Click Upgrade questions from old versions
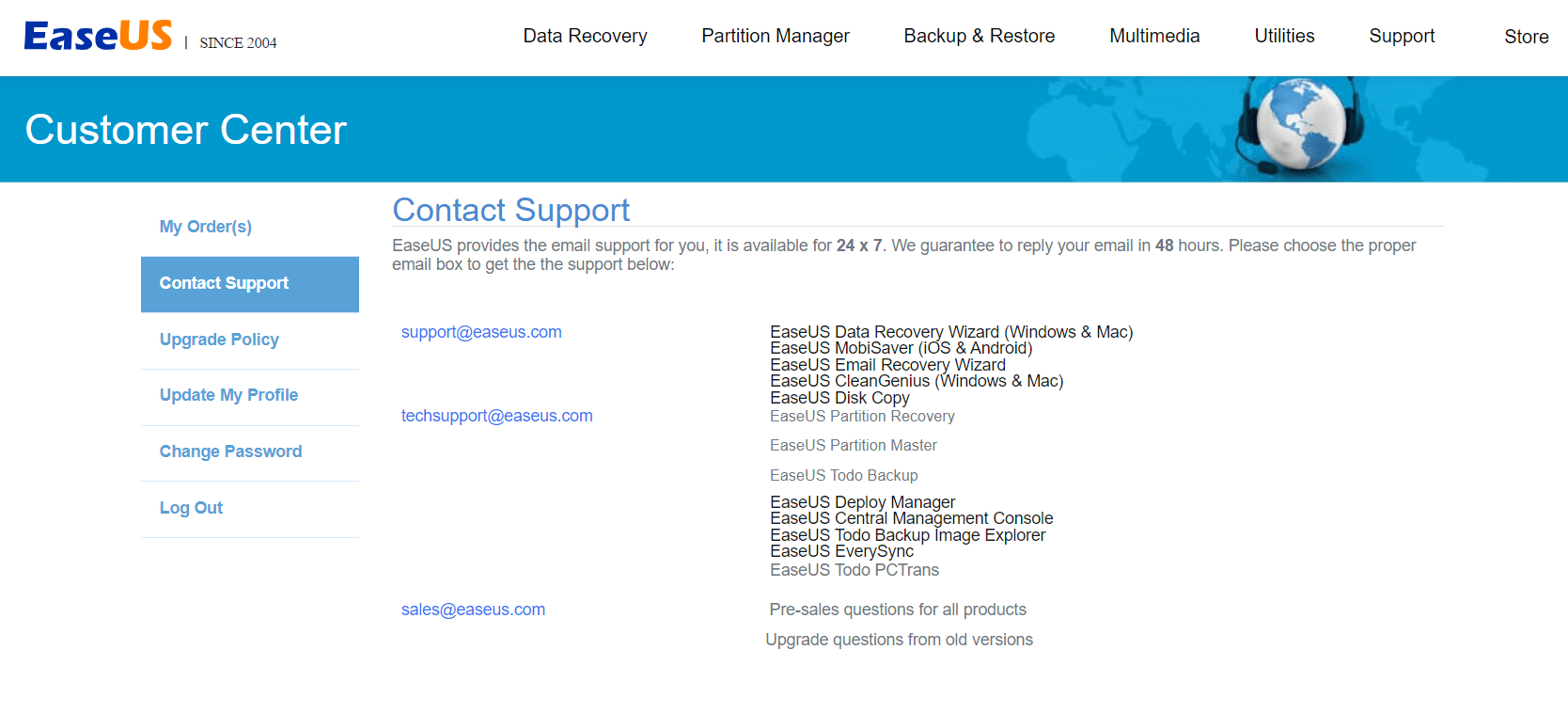Image resolution: width=1568 pixels, height=713 pixels. point(899,640)
